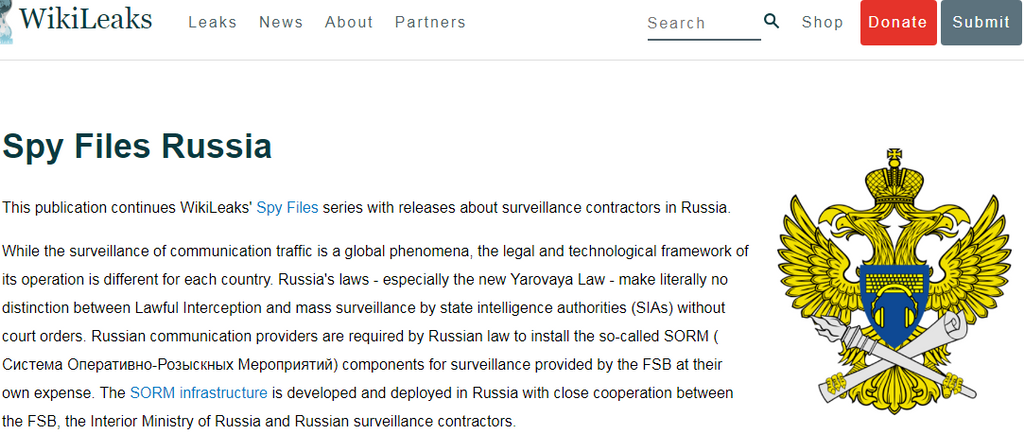Click the 'Spy Files Russia' heading

pyautogui.click(x=137, y=146)
